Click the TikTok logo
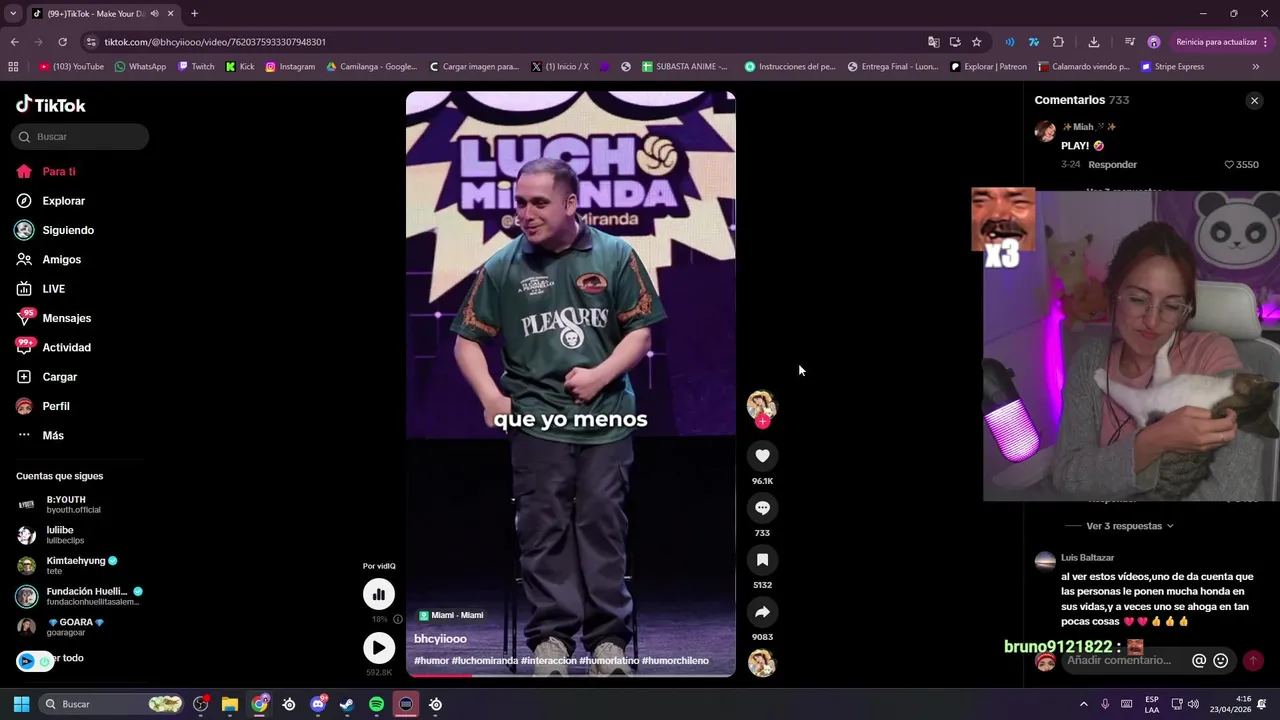The width and height of the screenshot is (1280, 720). (x=51, y=105)
